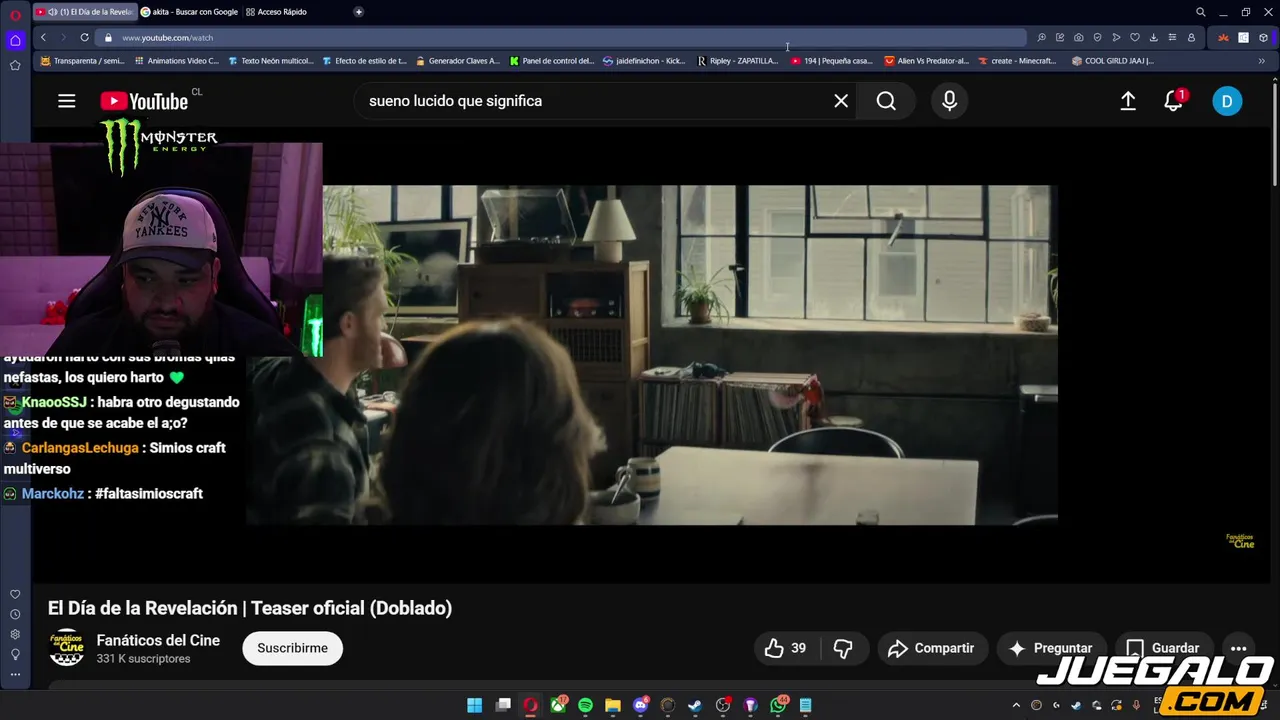Open more actions three-dots menu
1280x720 pixels.
click(x=1238, y=648)
